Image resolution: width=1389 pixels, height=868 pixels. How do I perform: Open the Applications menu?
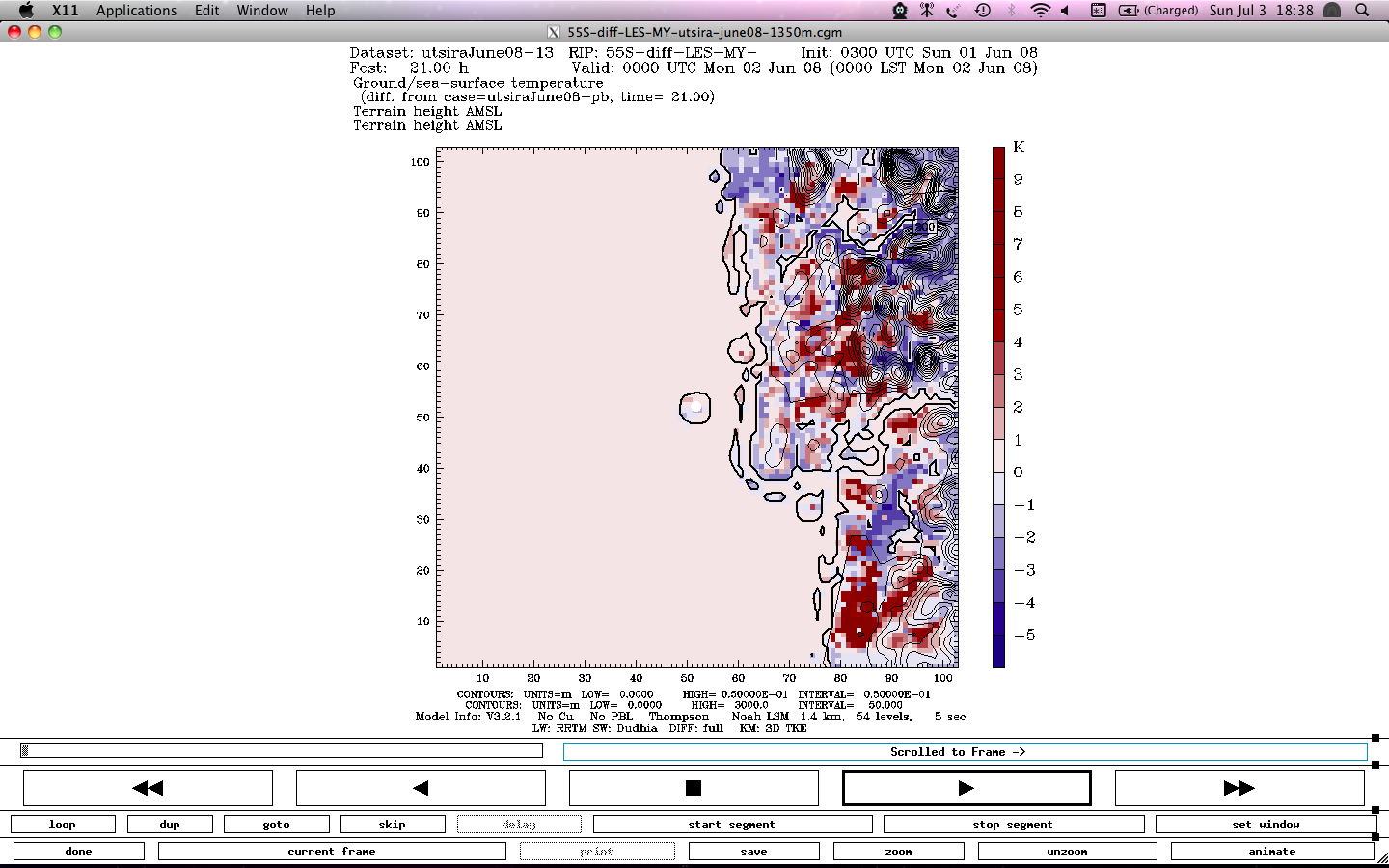click(136, 11)
